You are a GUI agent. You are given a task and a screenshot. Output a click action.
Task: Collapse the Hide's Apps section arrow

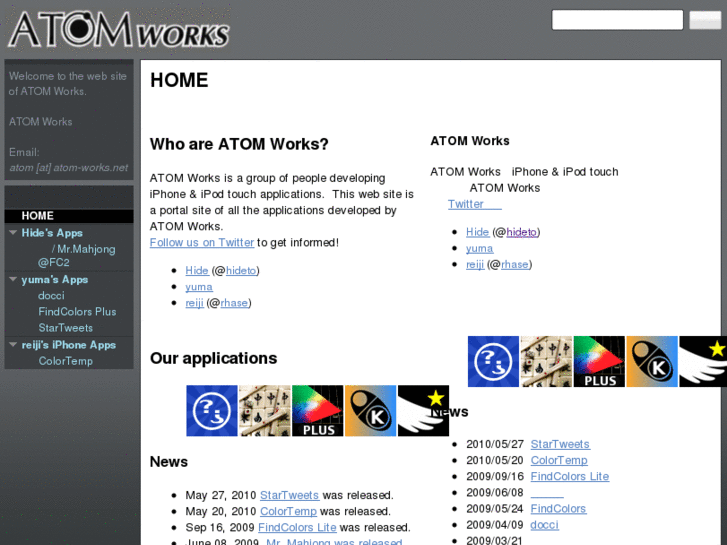(13, 232)
